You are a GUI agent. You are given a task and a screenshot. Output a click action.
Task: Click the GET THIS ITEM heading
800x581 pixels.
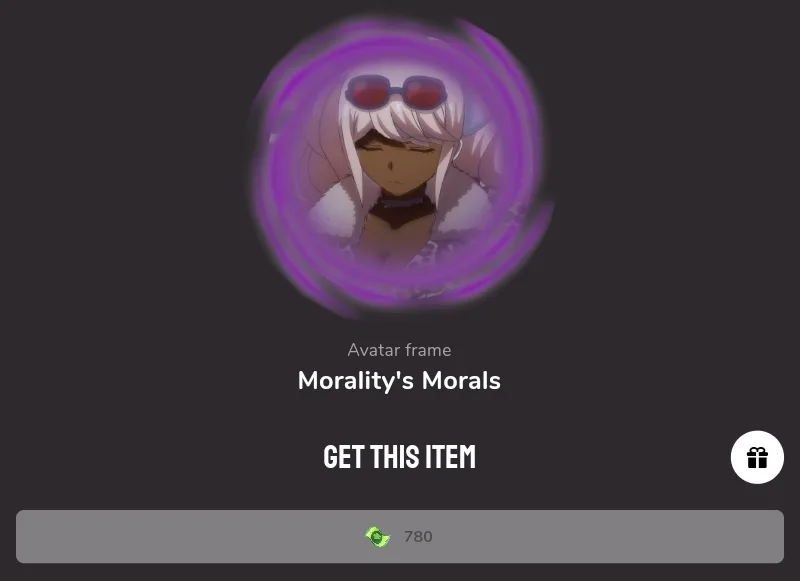click(x=399, y=457)
